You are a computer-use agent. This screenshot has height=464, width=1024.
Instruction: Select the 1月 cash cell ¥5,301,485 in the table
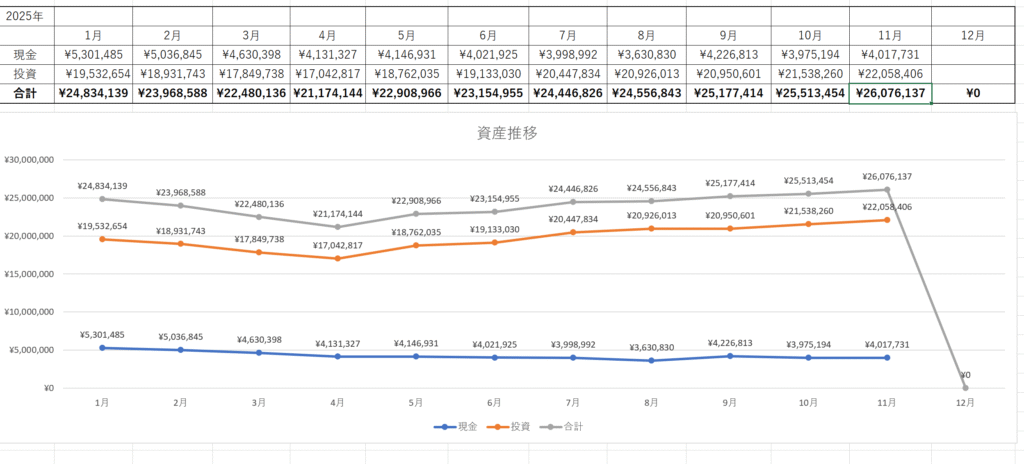(x=92, y=55)
